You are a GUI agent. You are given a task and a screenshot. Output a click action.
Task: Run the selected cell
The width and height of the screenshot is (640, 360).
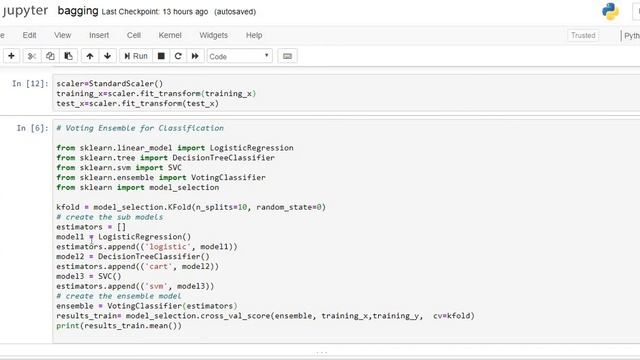[x=136, y=56]
